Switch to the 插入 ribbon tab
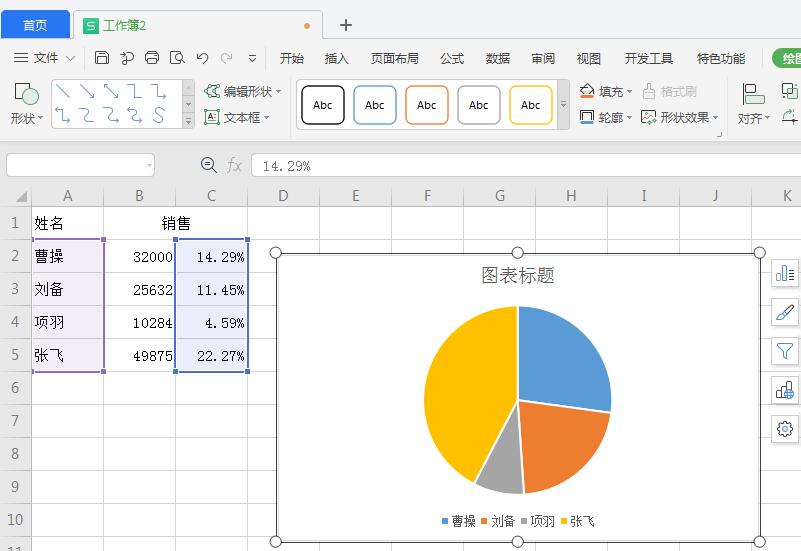Viewport: 801px width, 551px height. (x=337, y=58)
